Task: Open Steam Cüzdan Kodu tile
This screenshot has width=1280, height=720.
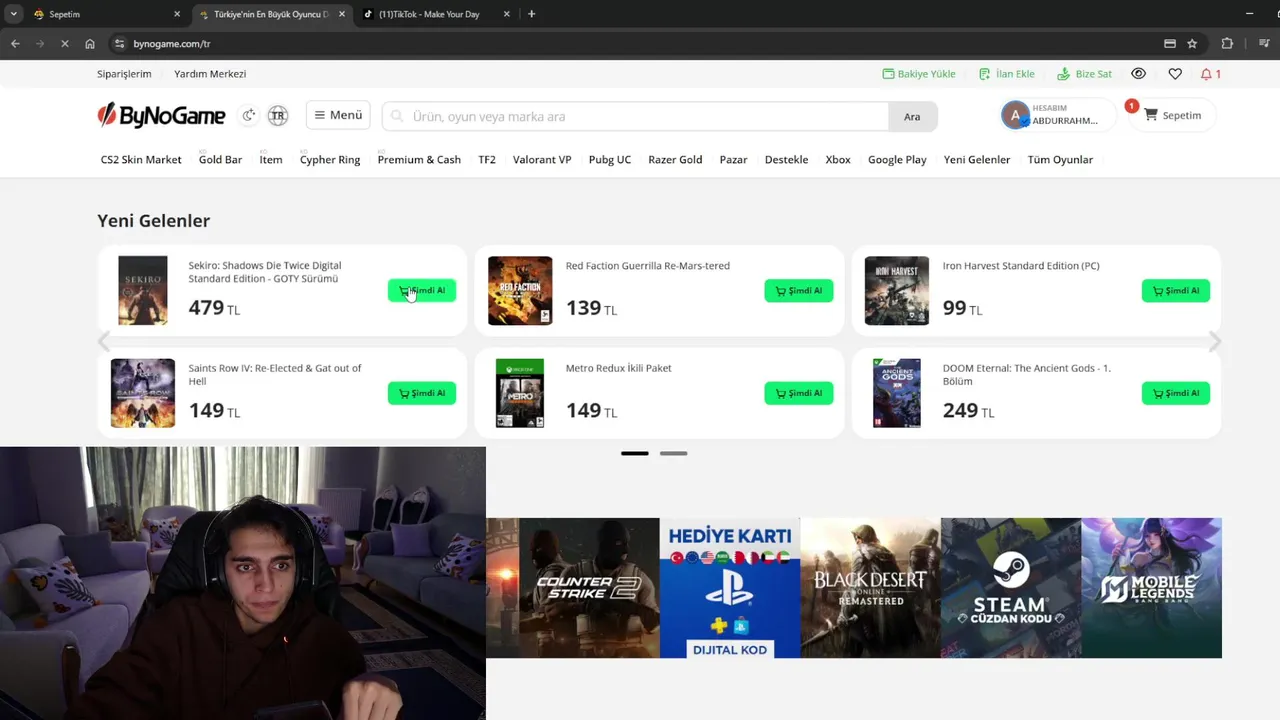Action: [x=1011, y=588]
